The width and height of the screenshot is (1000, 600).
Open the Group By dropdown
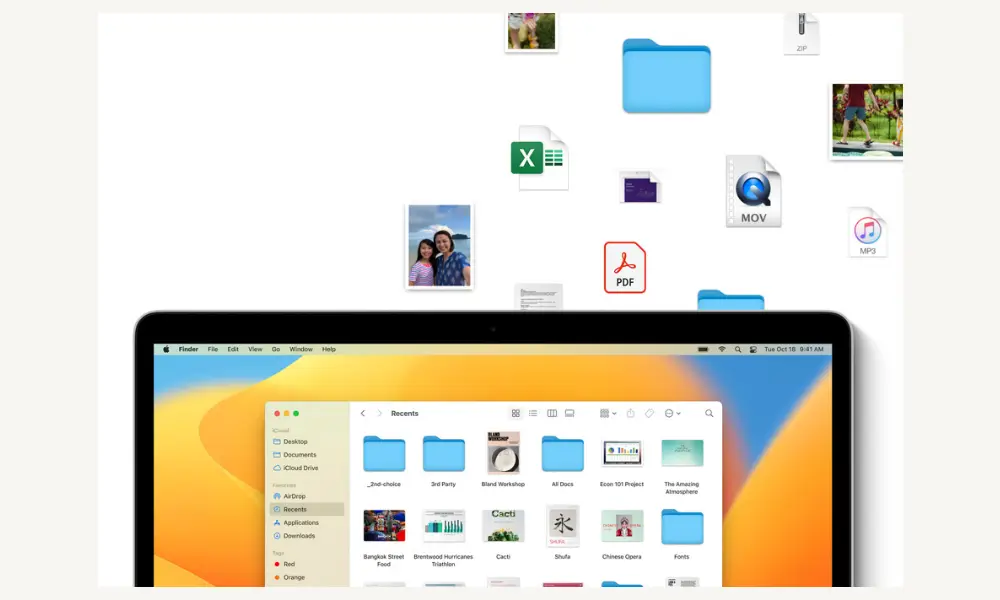pos(608,413)
